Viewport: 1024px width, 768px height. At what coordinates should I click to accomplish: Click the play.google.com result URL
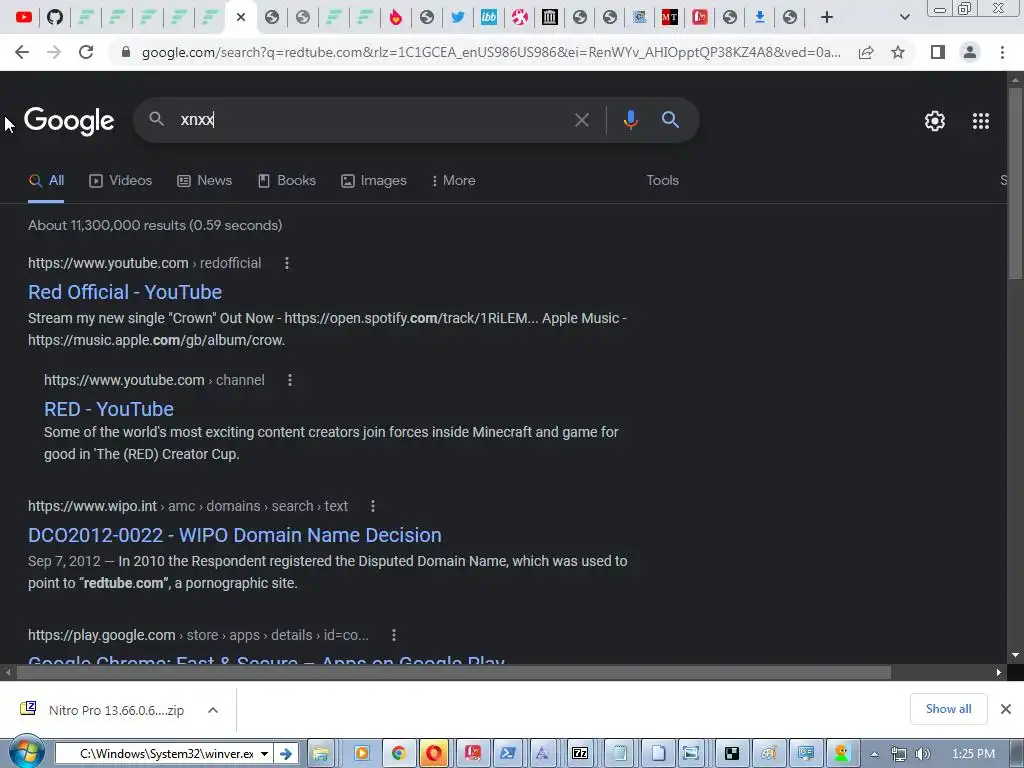[x=199, y=635]
